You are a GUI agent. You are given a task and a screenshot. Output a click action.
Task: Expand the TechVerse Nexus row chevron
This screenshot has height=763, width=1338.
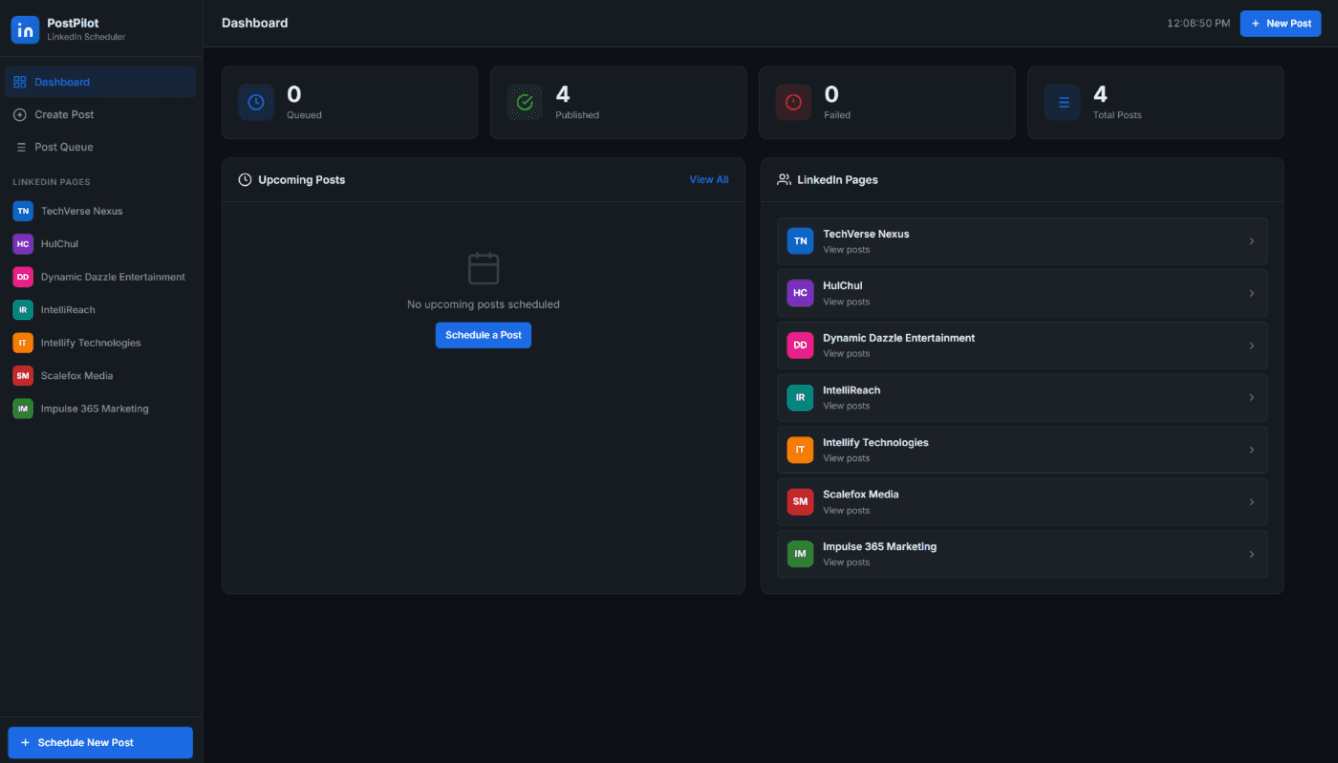[x=1251, y=241]
